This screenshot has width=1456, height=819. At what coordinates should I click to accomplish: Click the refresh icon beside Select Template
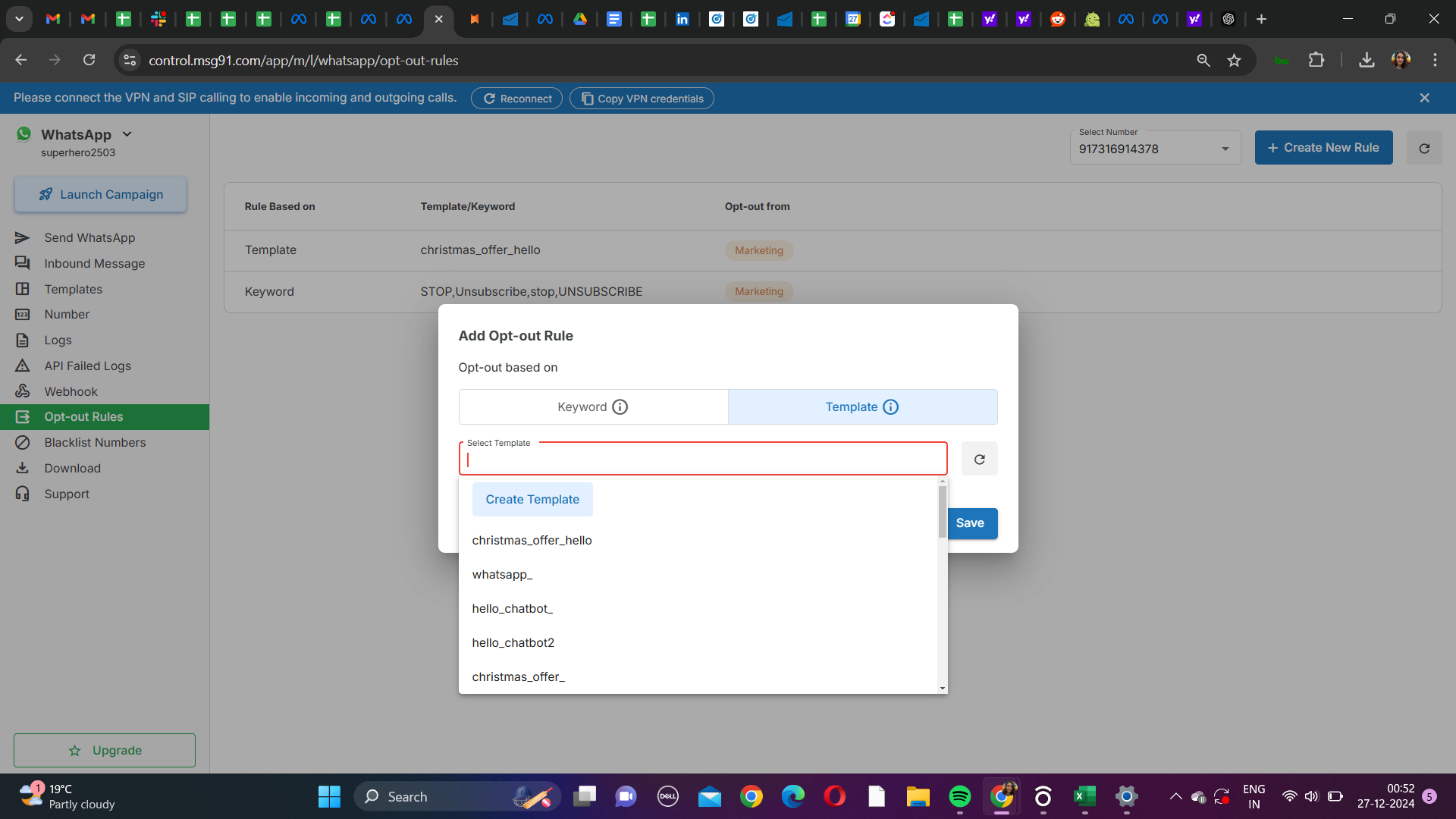(979, 460)
